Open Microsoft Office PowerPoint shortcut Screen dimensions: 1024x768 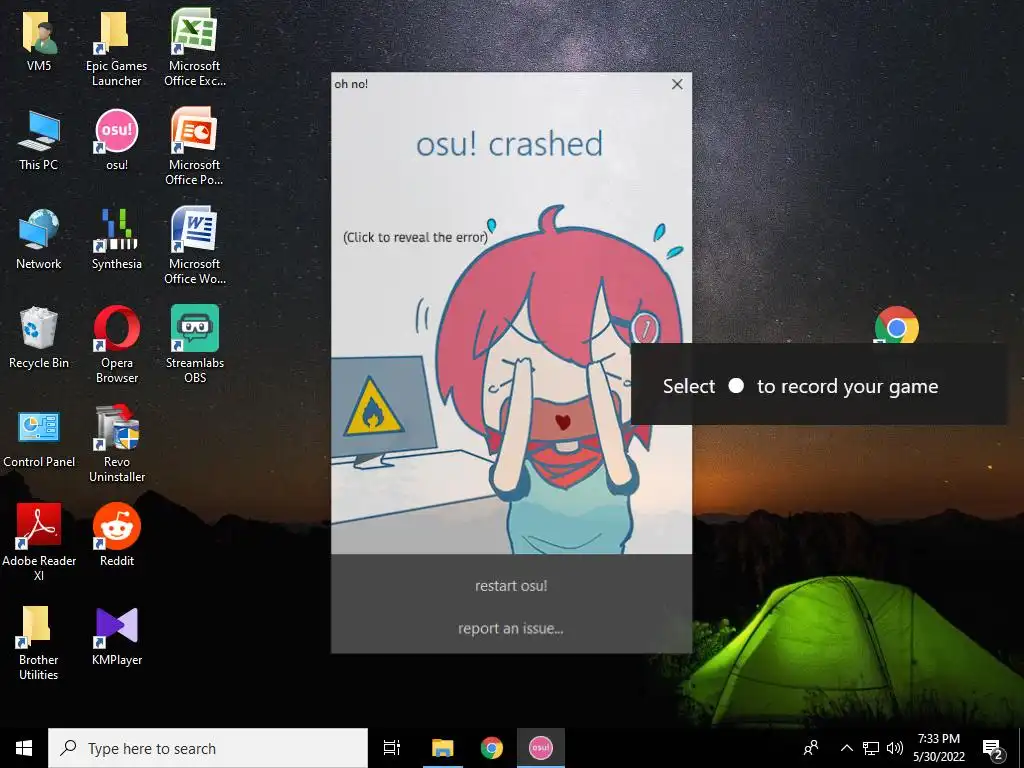coord(194,146)
